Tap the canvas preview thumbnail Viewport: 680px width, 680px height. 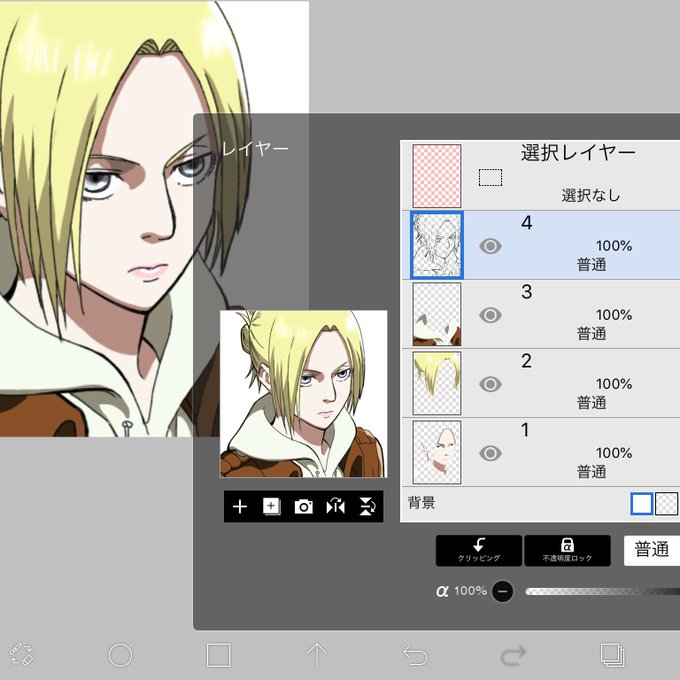(304, 394)
